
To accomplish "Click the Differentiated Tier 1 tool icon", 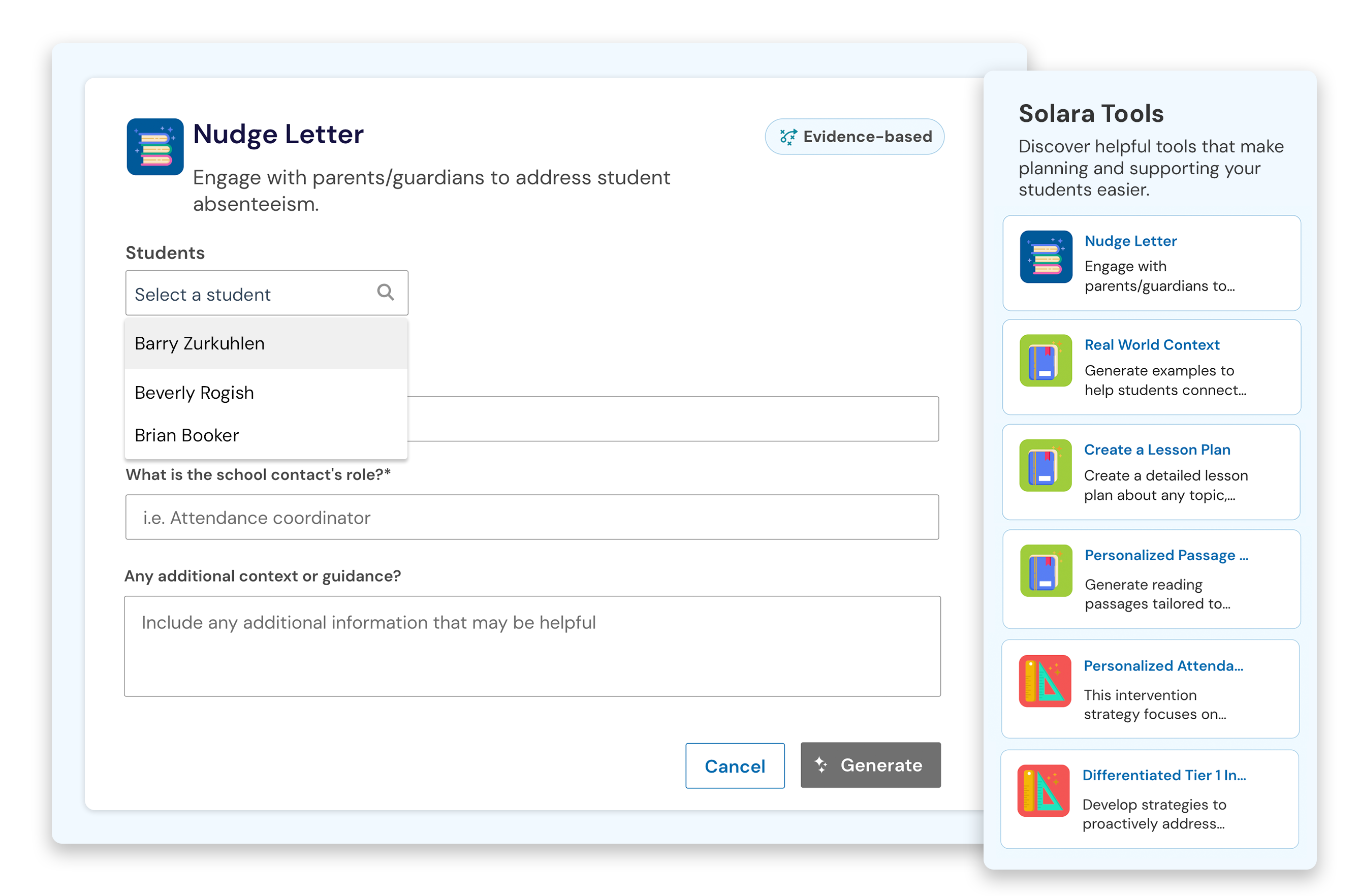I will (1044, 790).
